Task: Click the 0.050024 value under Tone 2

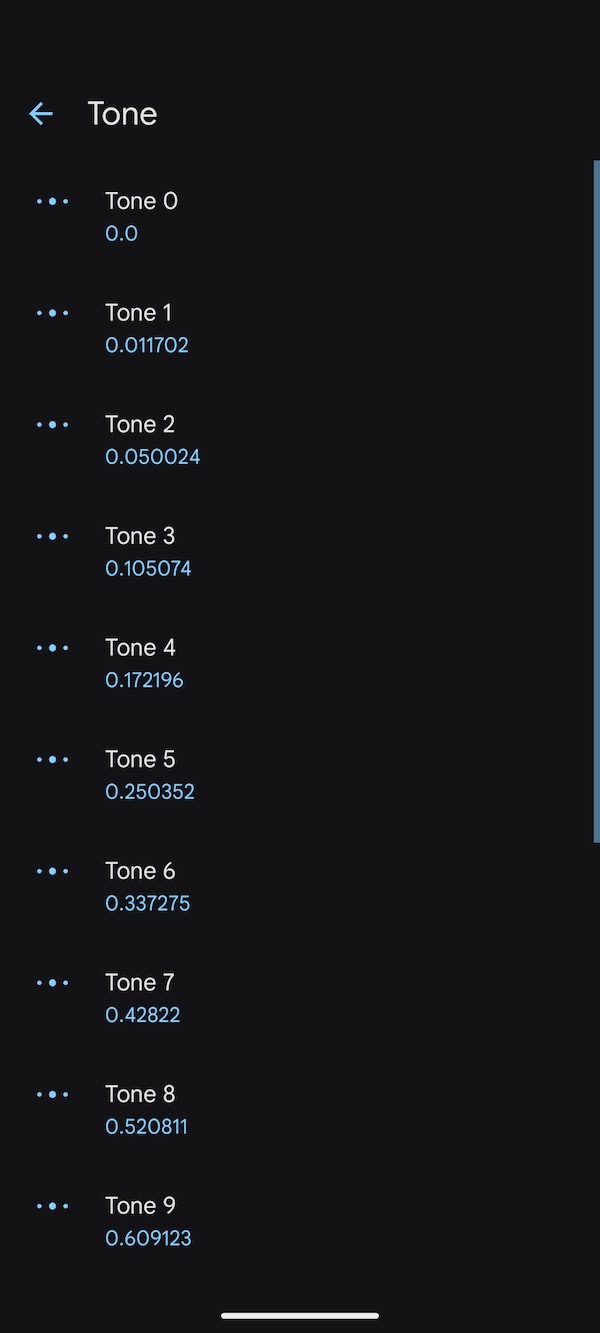Action: [x=153, y=457]
